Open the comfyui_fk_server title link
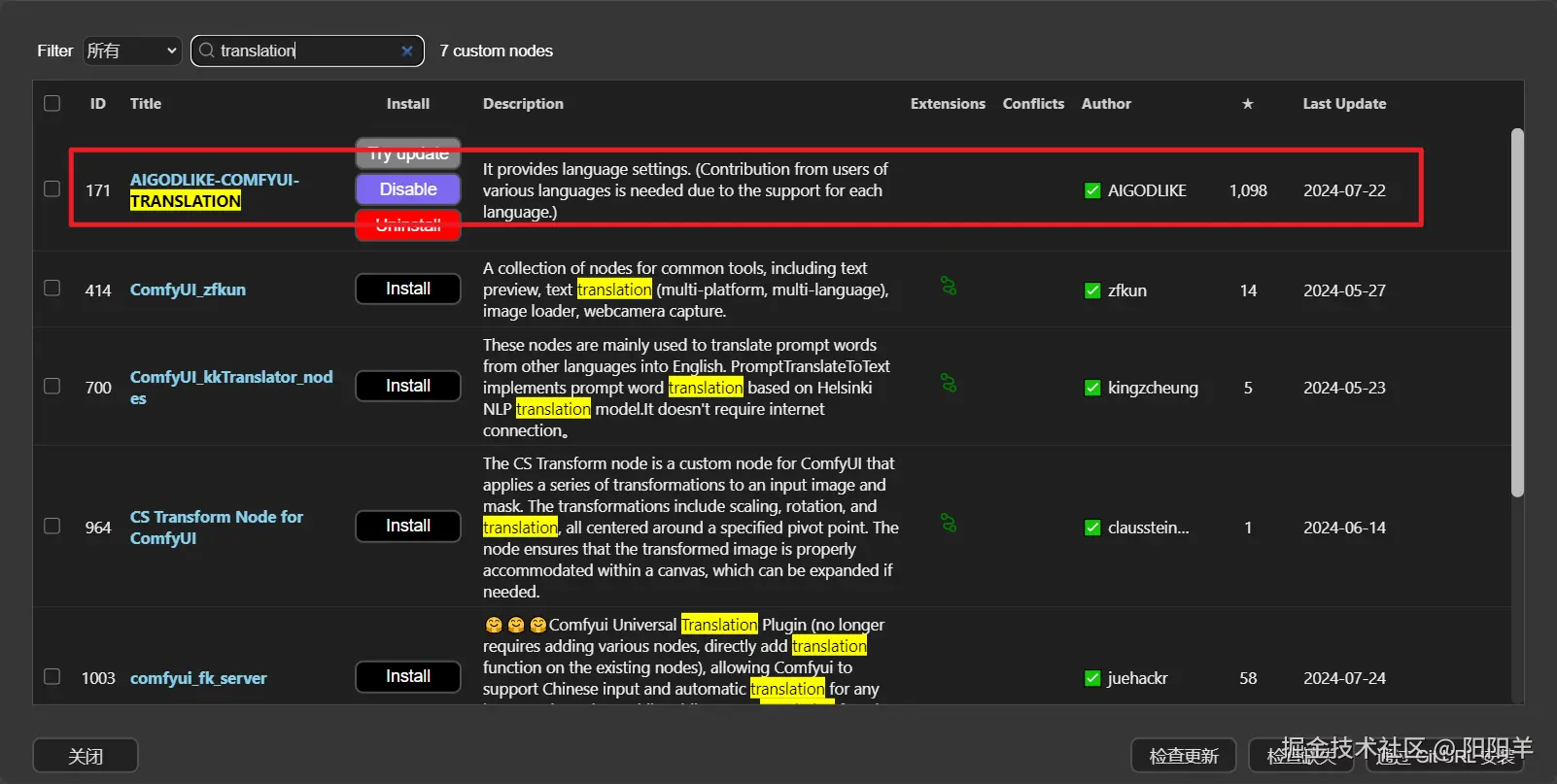1557x784 pixels. (198, 678)
